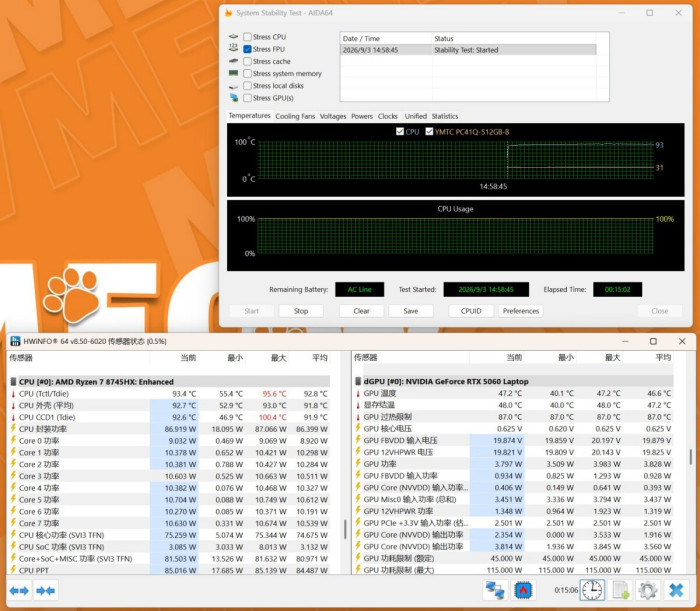Click the blue X close sensors icon
Image resolution: width=700 pixels, height=611 pixels.
676,590
